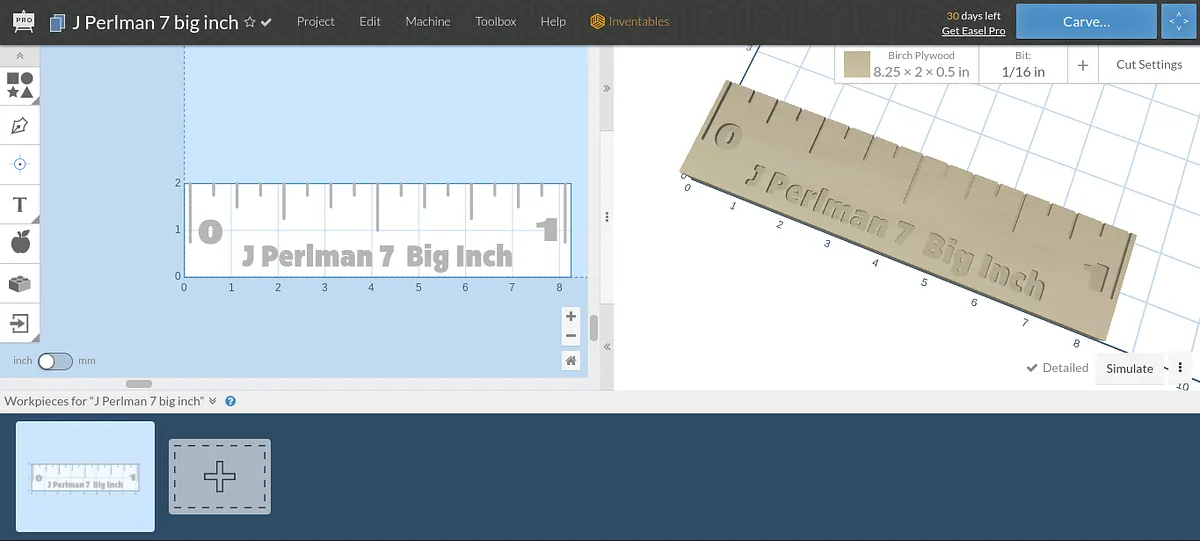Open the apple icon library

[20, 242]
